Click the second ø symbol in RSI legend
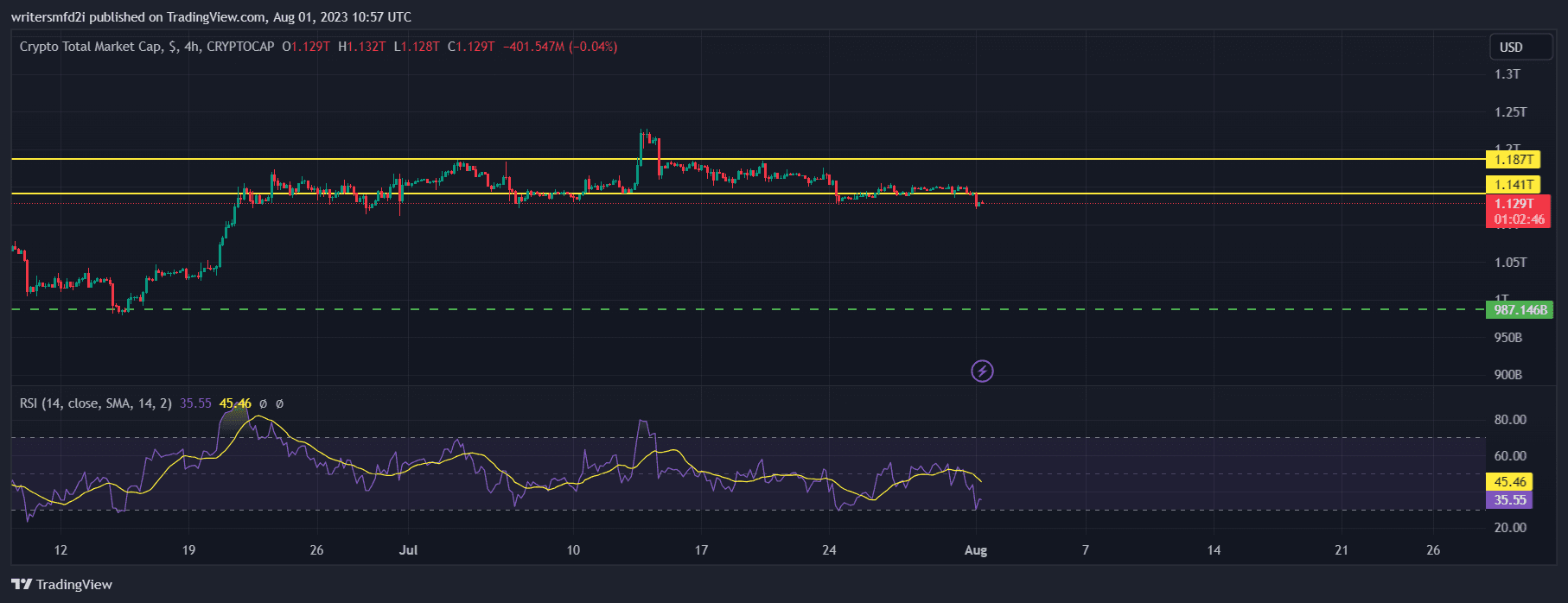 279,403
